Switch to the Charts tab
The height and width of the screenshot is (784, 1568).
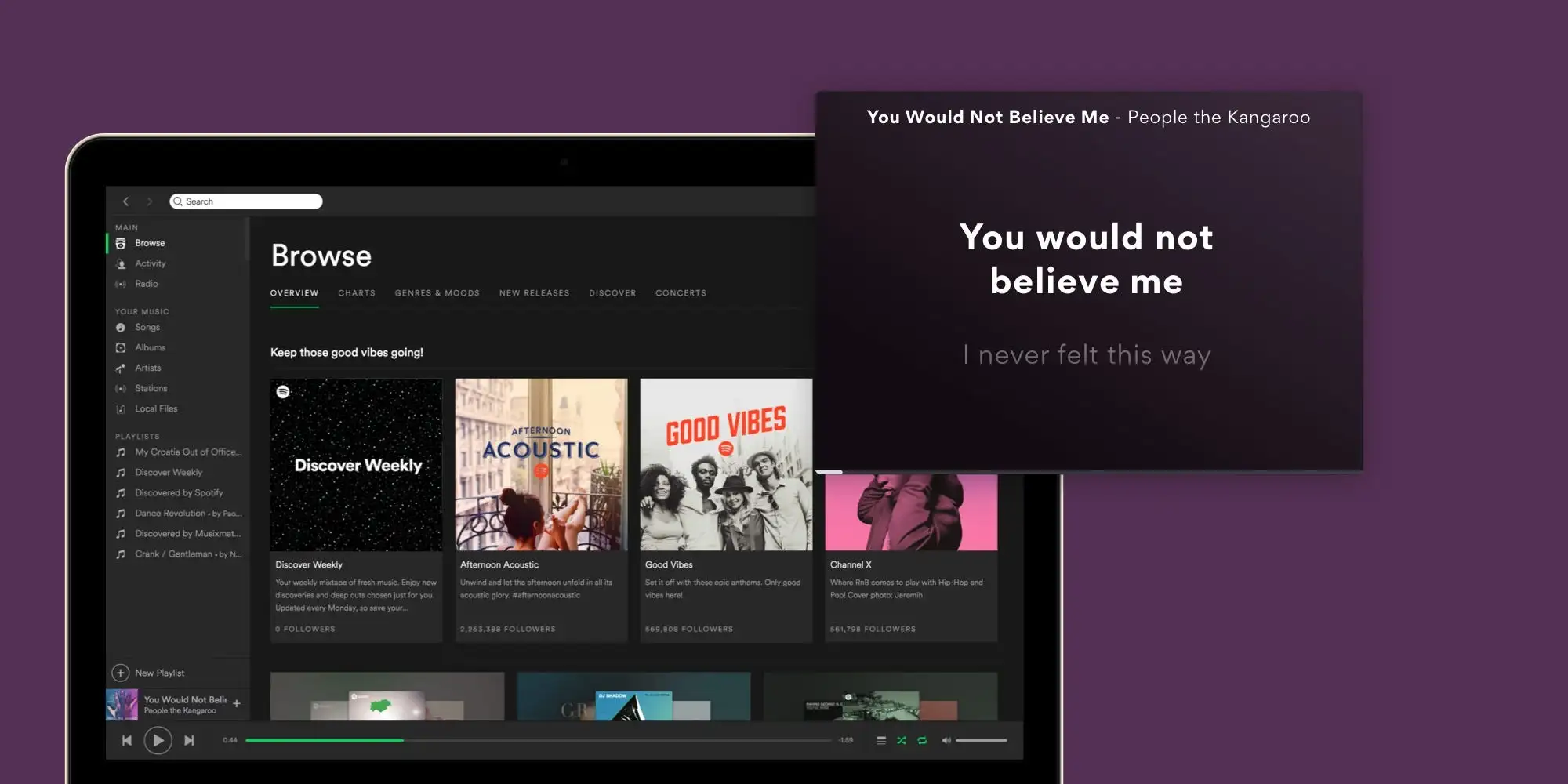point(357,292)
